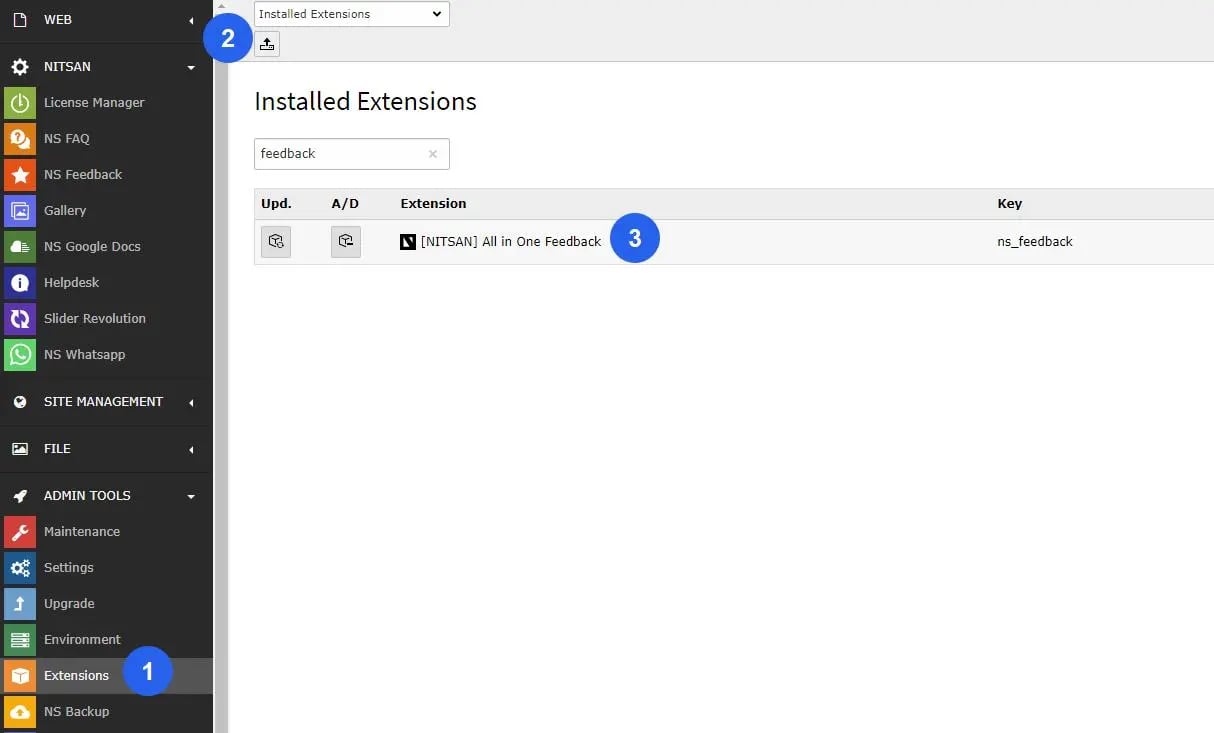Open the Extensions box icon
This screenshot has height=733, width=1214.
20,675
